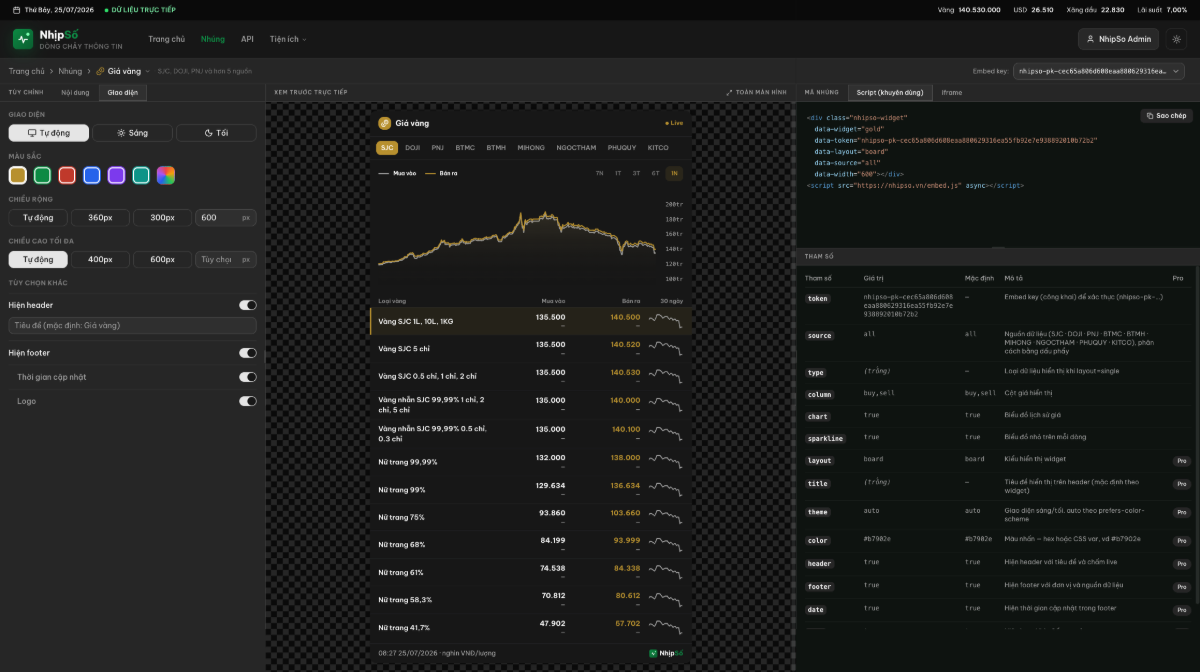
Task: Switch to the Nội dung tab
Action: pyautogui.click(x=75, y=92)
